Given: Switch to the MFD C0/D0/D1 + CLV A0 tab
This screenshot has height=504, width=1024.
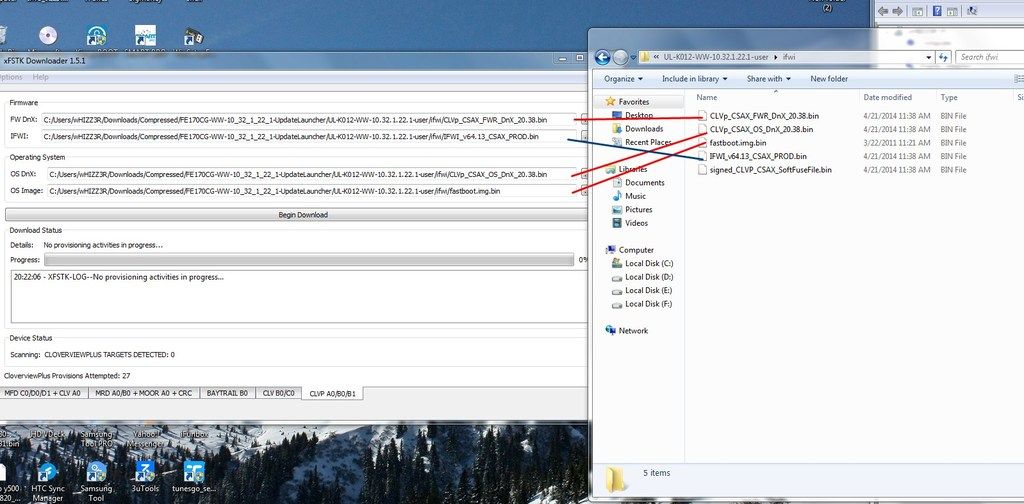Looking at the screenshot, I should (x=42, y=393).
